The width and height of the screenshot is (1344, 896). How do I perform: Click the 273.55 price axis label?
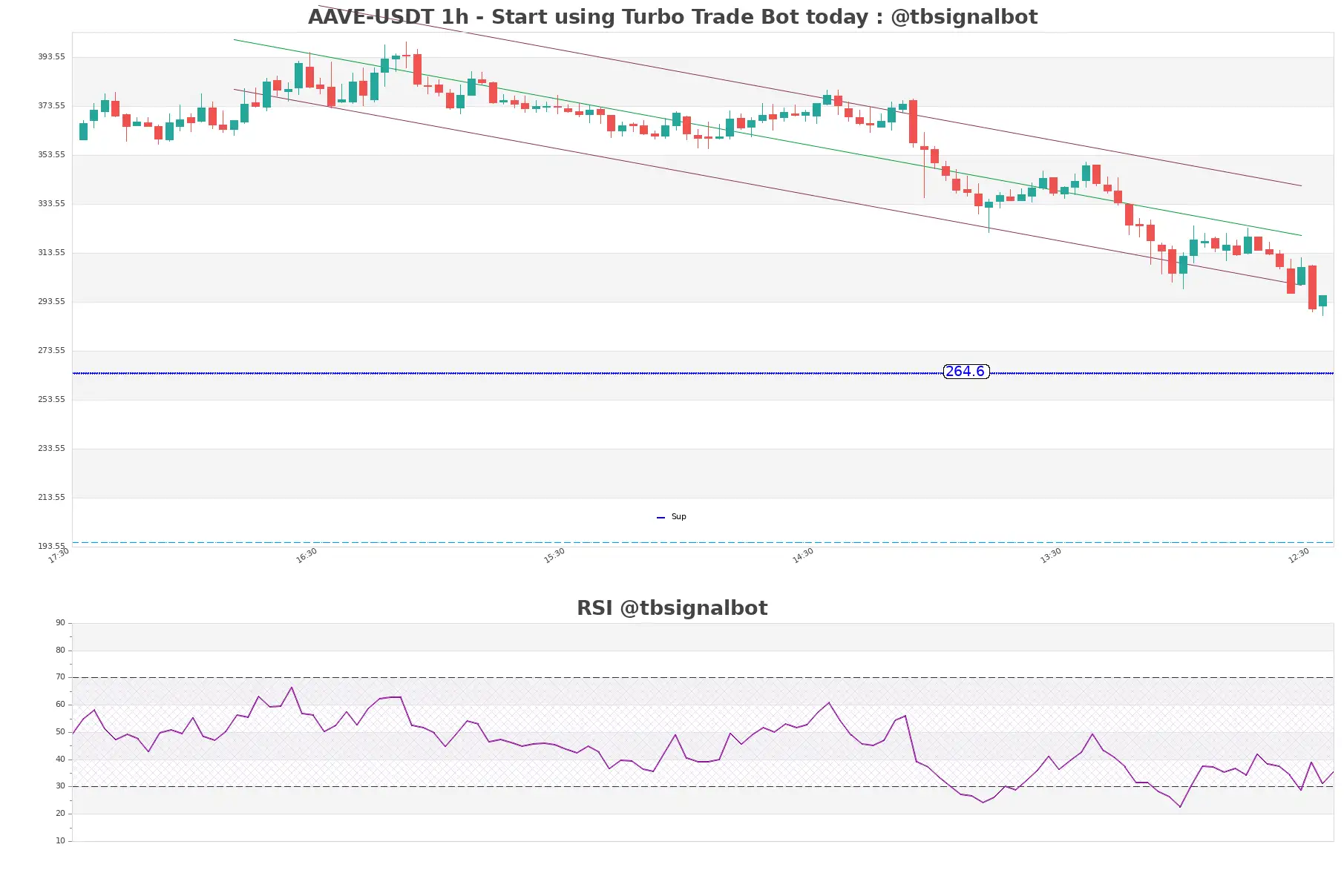(51, 351)
